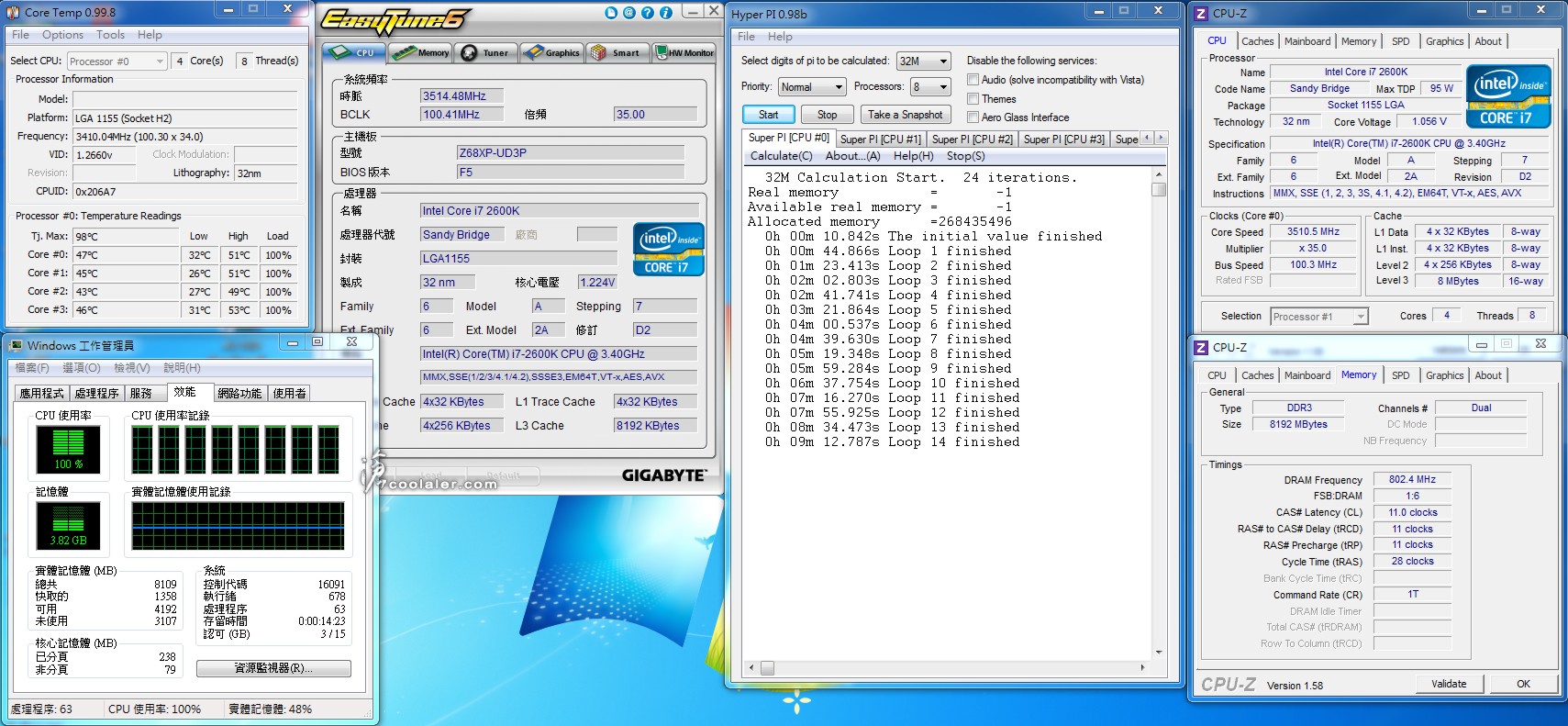This screenshot has height=726, width=1568.
Task: Switch to Super PI [CPU #3] tab
Action: coord(1064,139)
